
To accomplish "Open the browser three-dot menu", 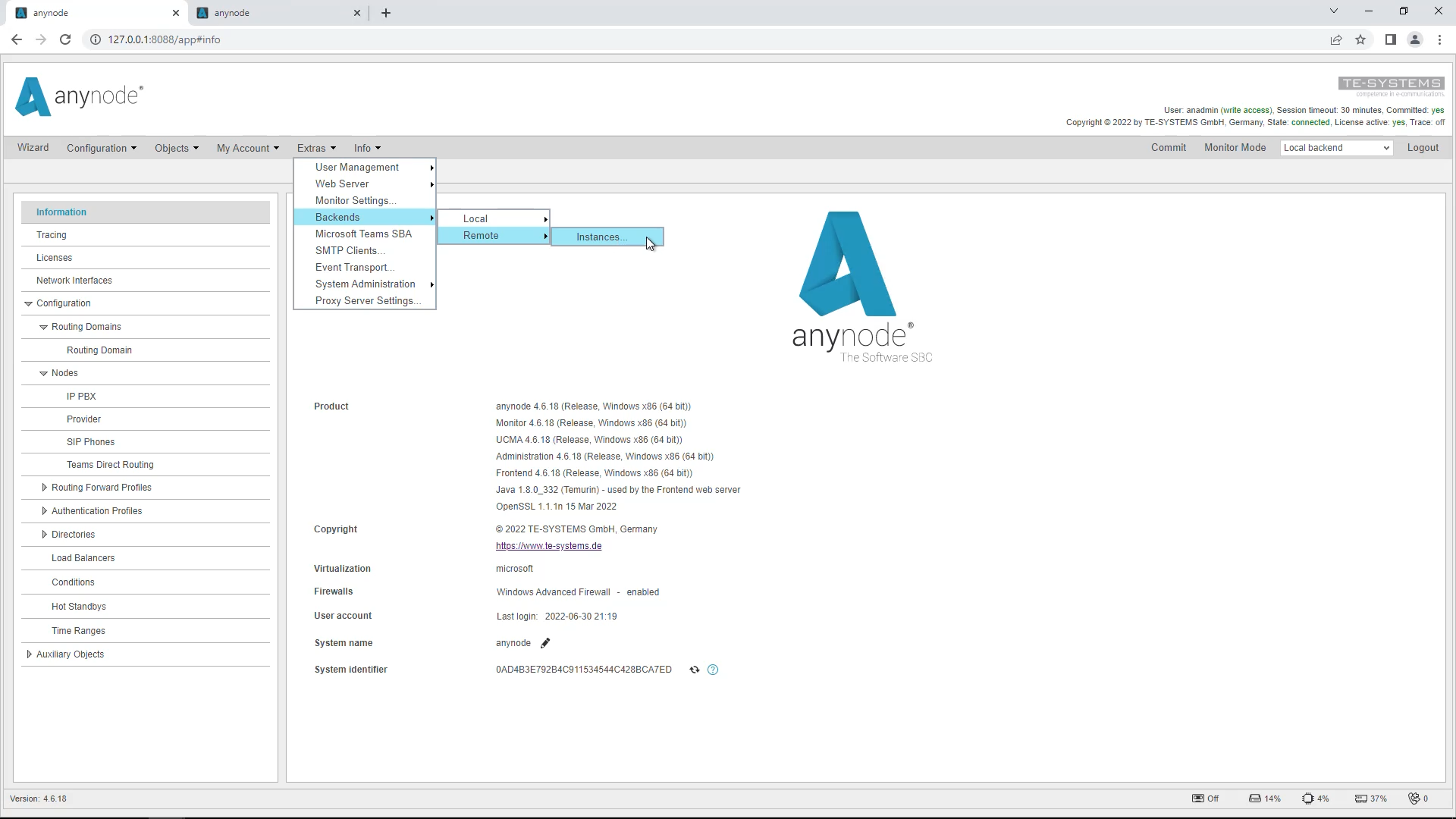I will (x=1439, y=39).
